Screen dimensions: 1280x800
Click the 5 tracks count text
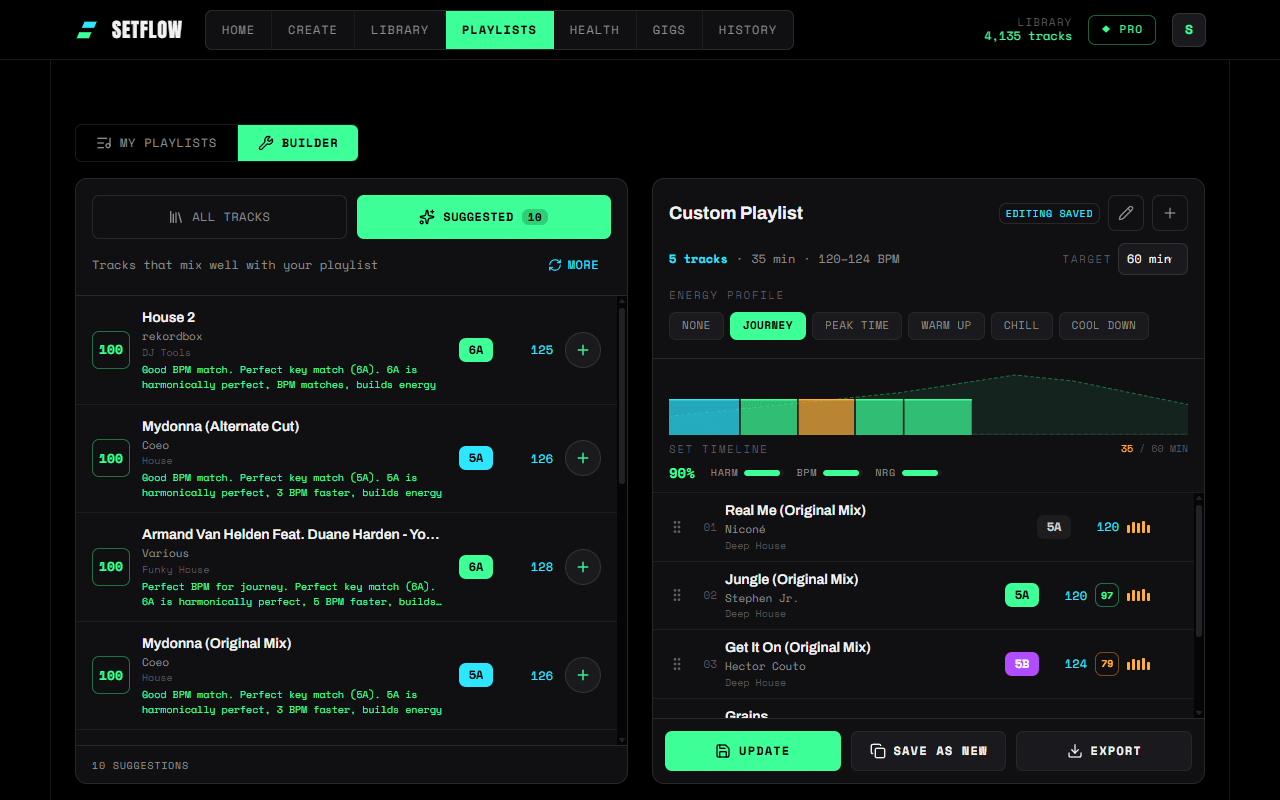698,259
